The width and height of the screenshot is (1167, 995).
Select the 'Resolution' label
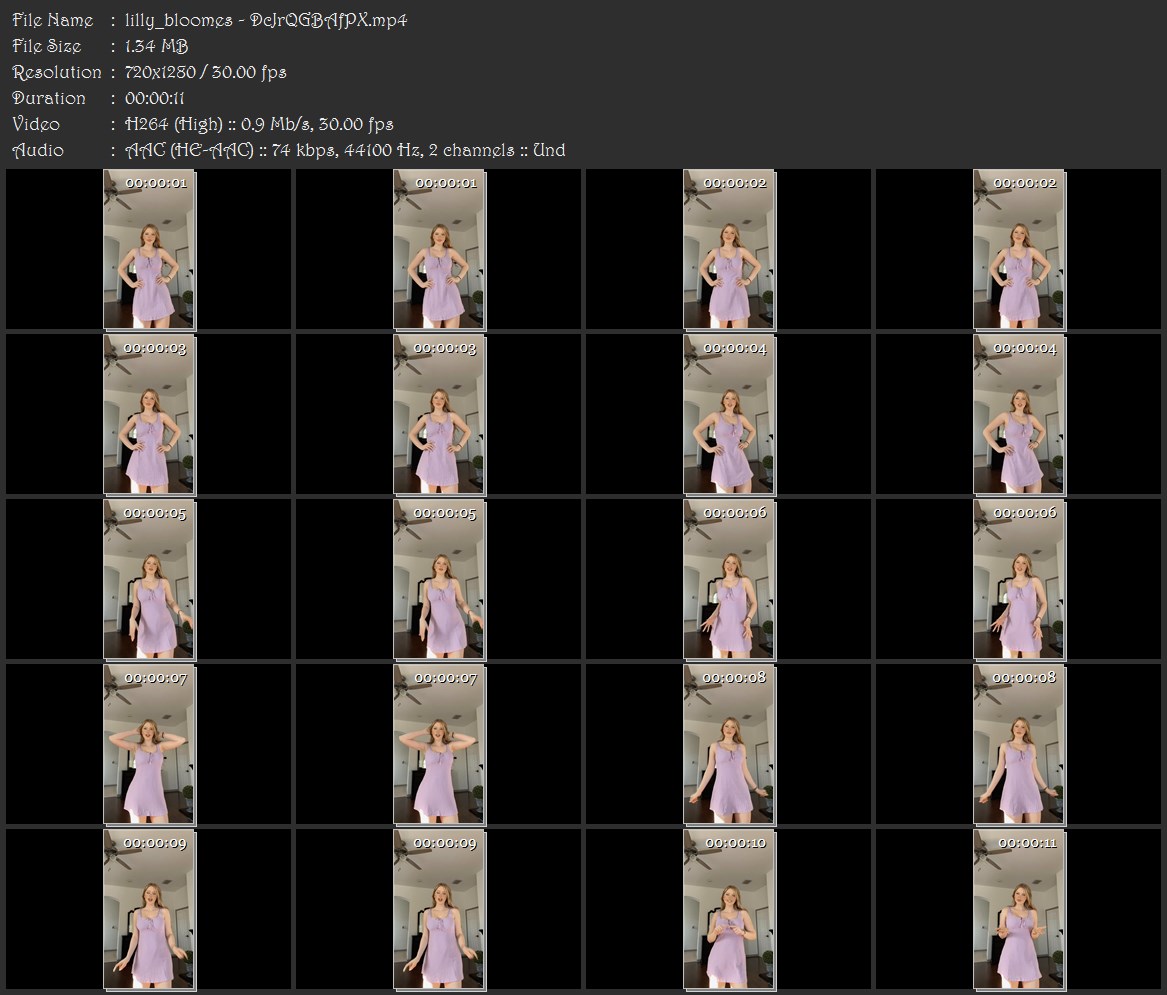click(57, 72)
